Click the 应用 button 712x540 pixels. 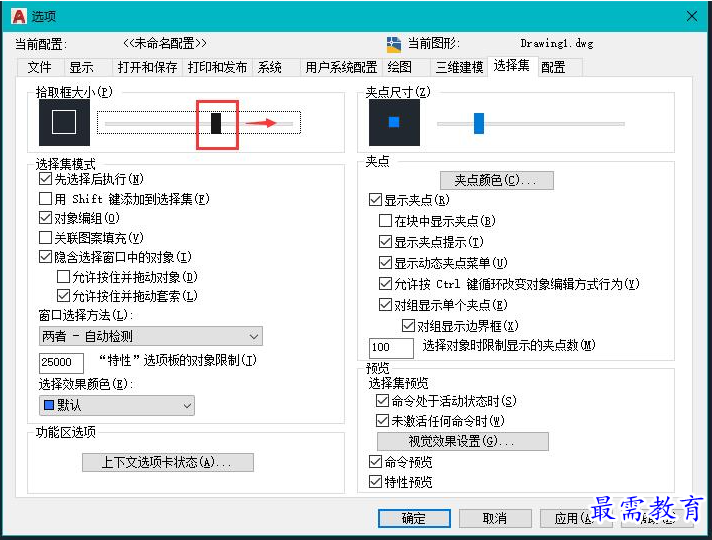pos(576,518)
